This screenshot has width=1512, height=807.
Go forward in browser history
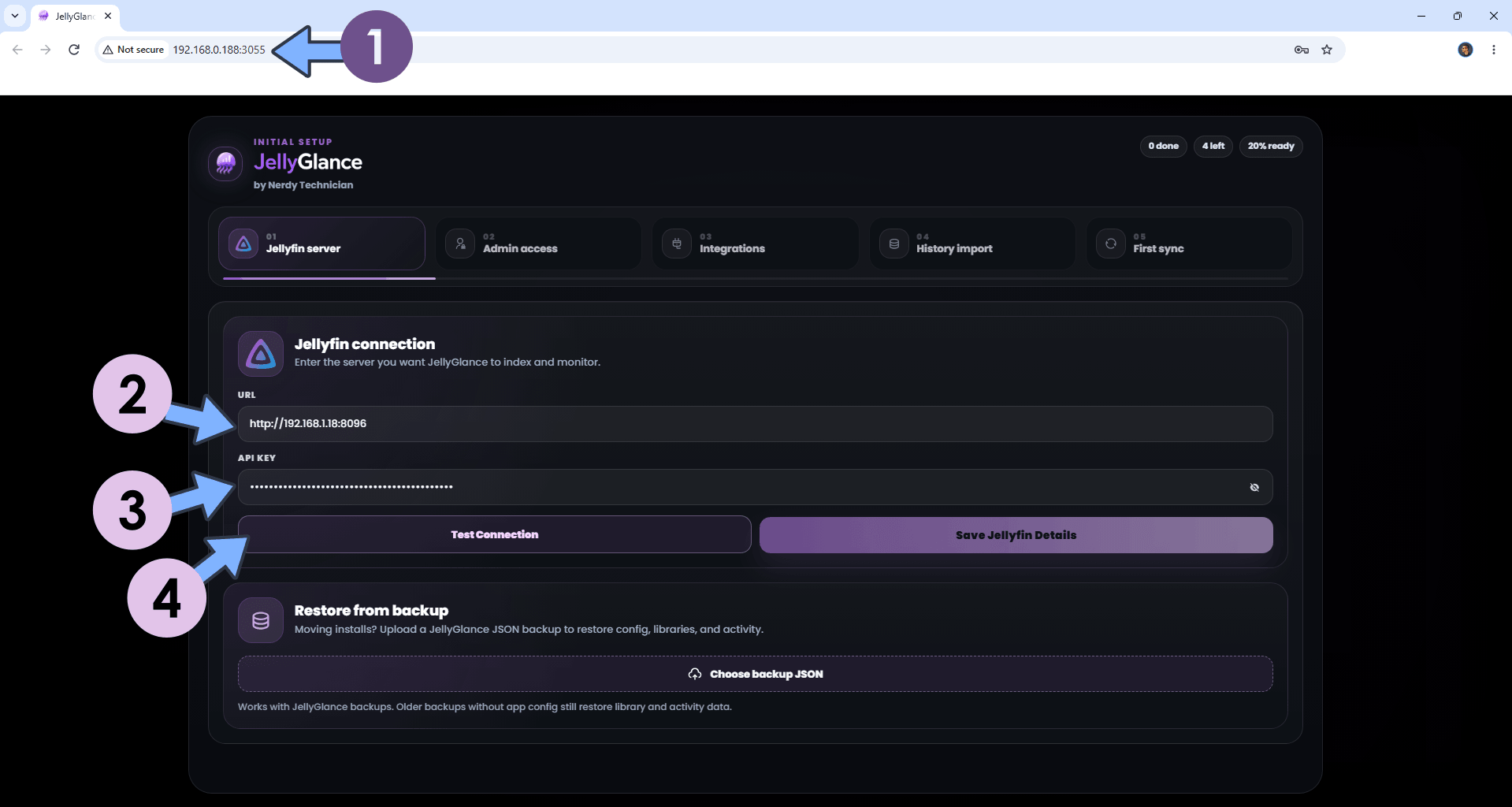[x=46, y=50]
